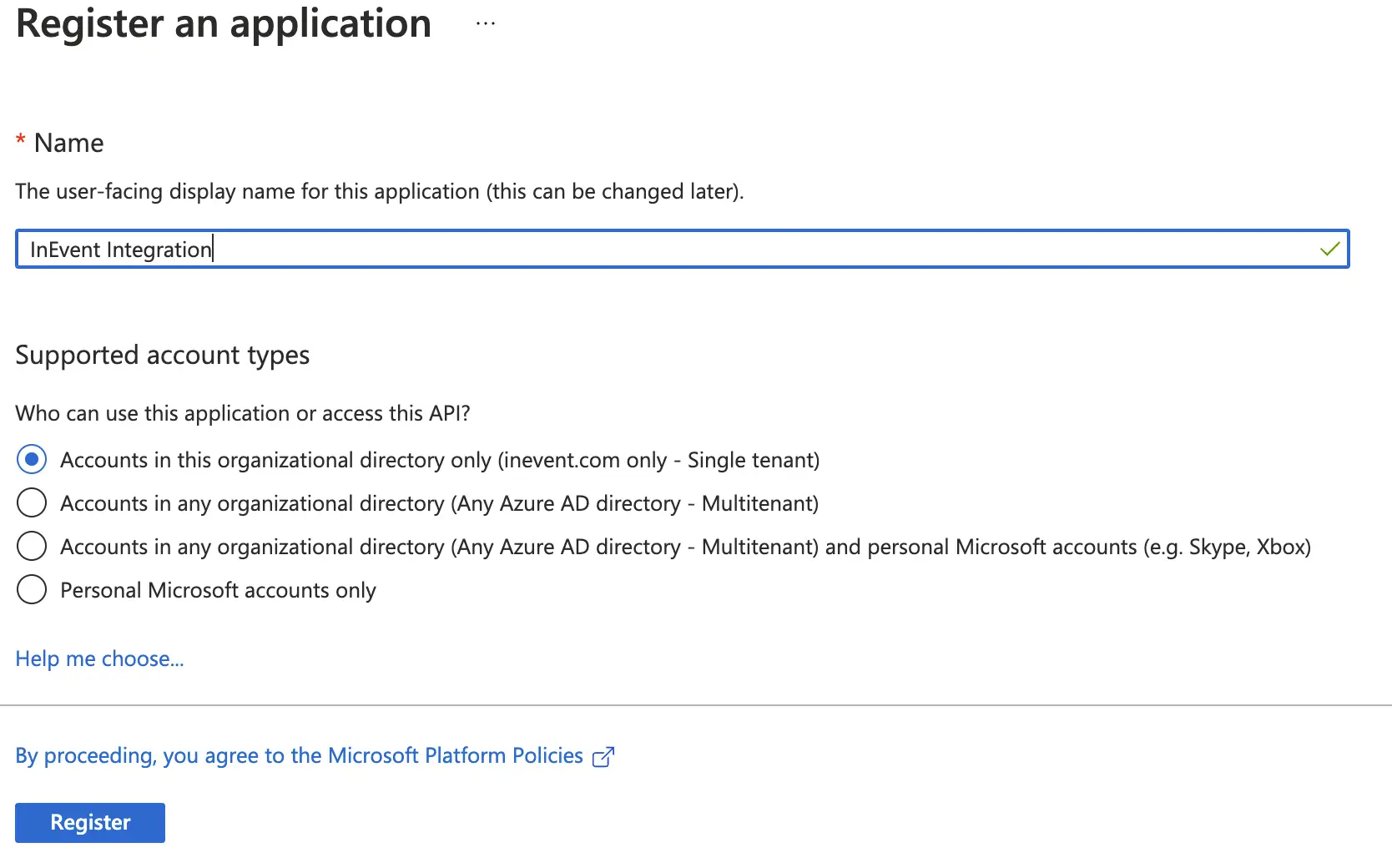Image resolution: width=1392 pixels, height=868 pixels.
Task: Click the Register button
Action: click(x=90, y=823)
